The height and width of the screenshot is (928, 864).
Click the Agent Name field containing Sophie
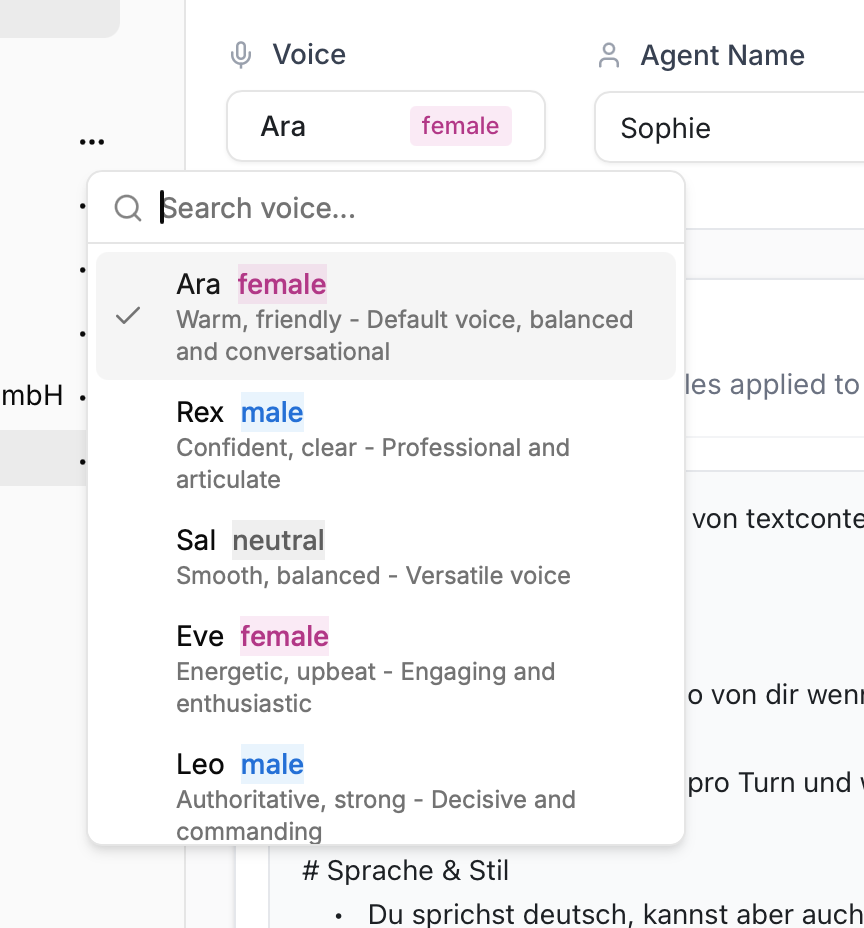coord(730,128)
